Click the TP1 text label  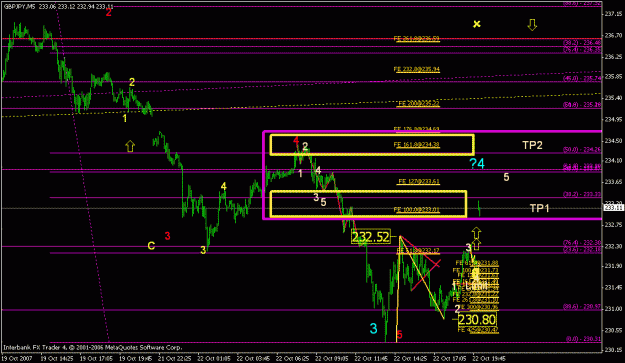pos(539,208)
